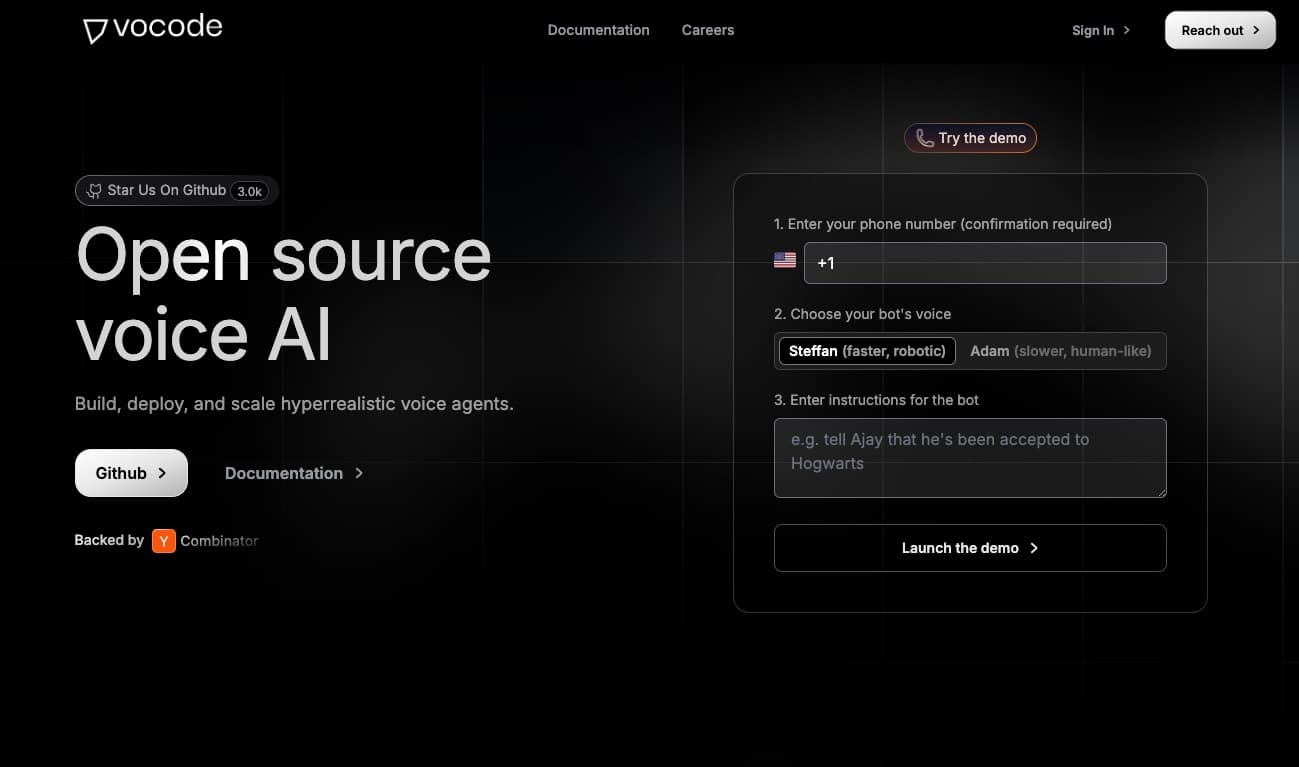The image size is (1299, 767).
Task: Select the Steffan voice option
Action: click(x=867, y=351)
